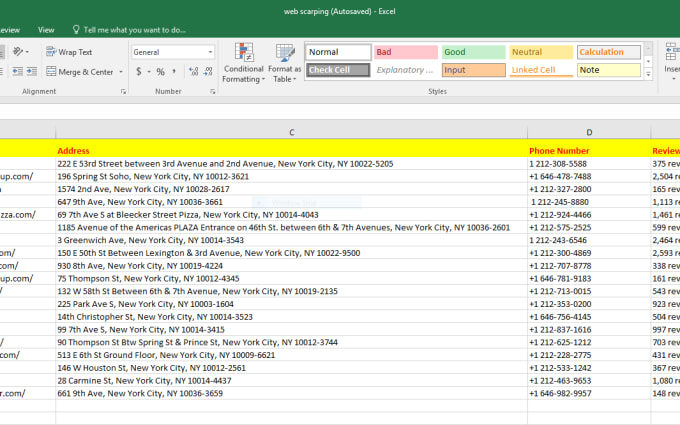
Task: Select phone number +1 646-781-9183
Action: [589, 278]
